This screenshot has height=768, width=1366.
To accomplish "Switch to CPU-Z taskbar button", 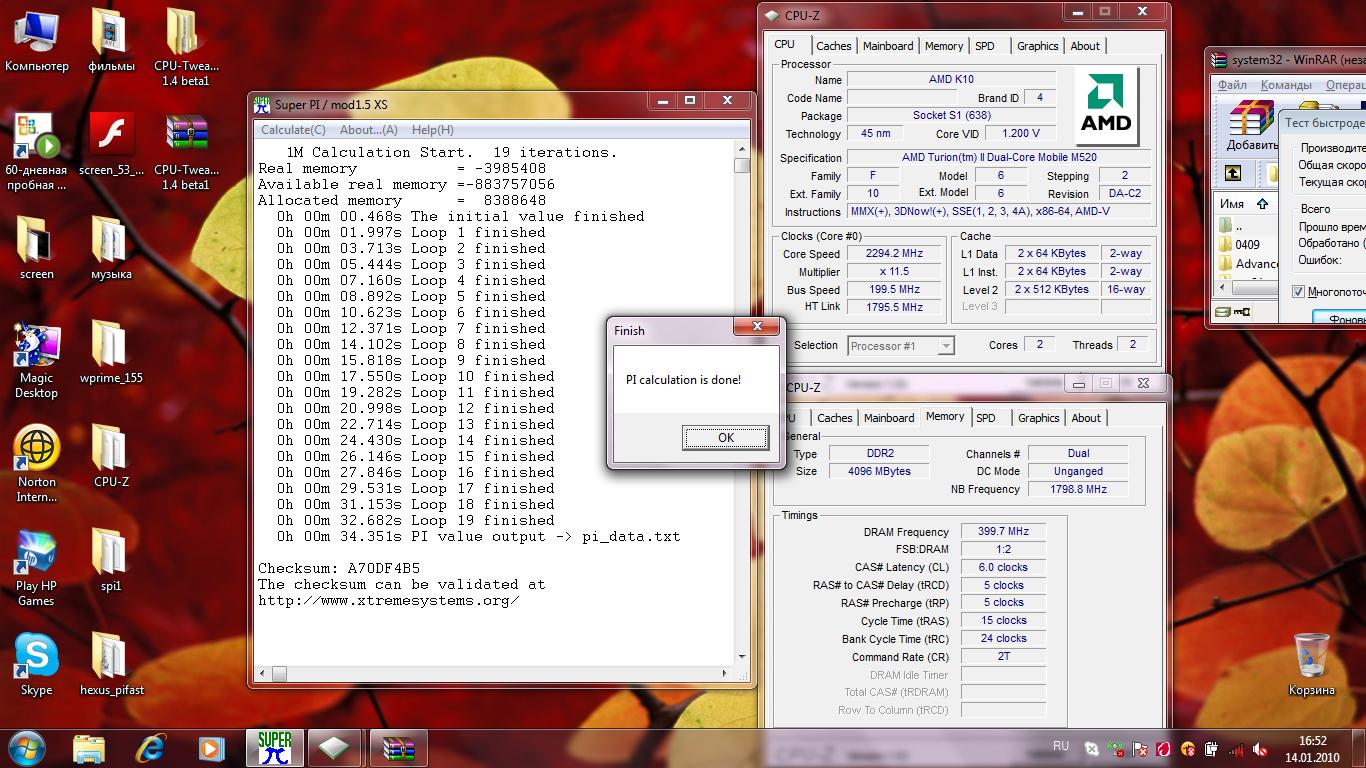I will [x=335, y=748].
